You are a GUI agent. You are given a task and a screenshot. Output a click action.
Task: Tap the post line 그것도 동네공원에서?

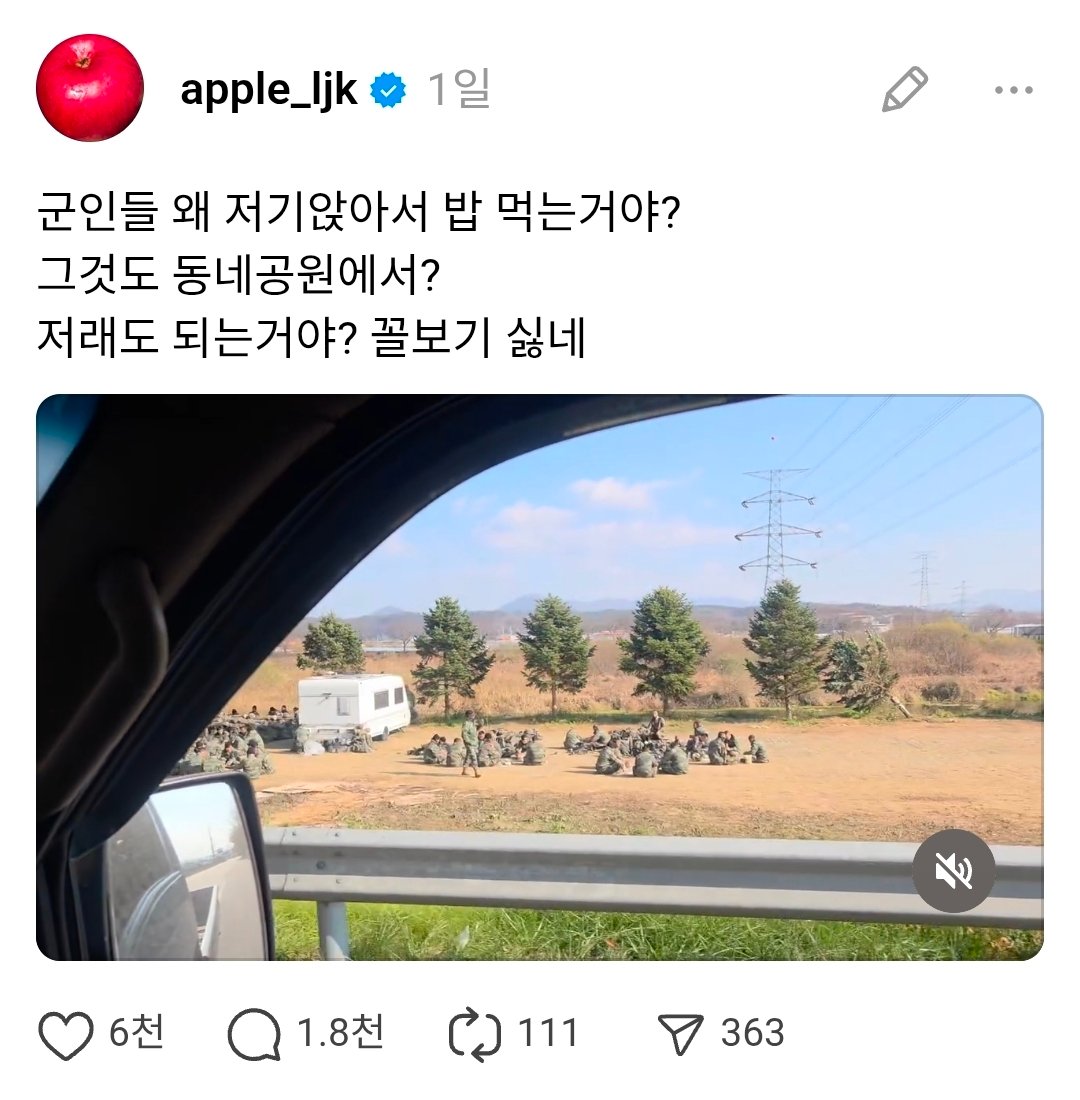click(x=238, y=274)
